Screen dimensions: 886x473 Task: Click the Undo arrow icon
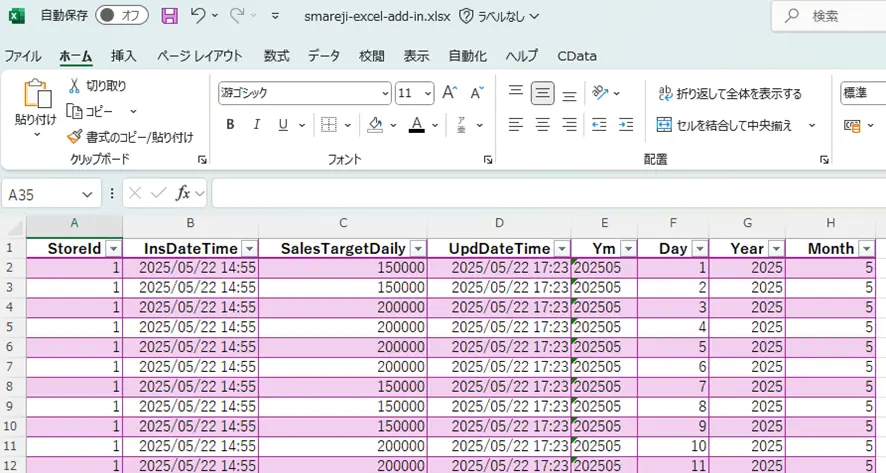[x=198, y=16]
